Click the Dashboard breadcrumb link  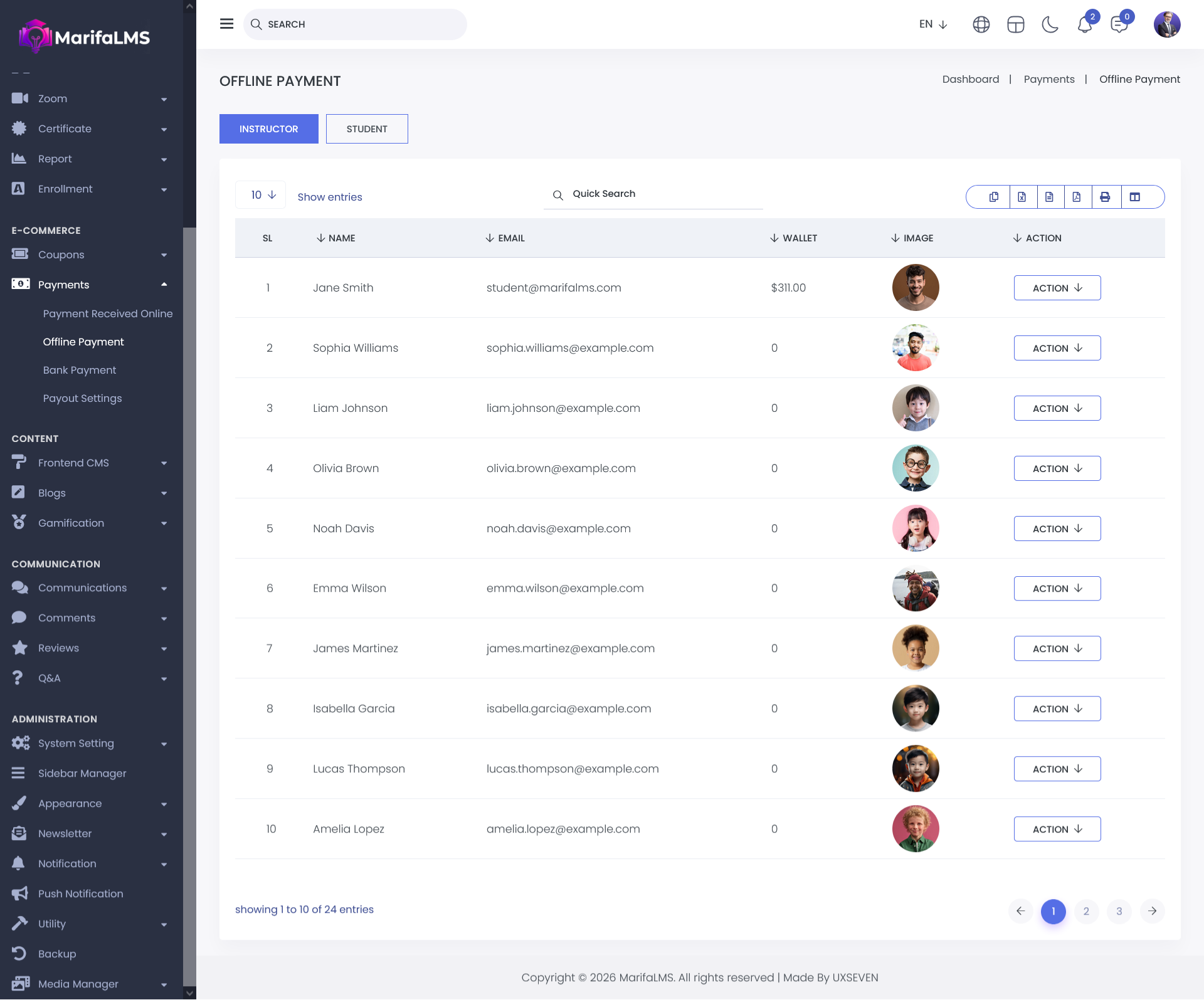click(971, 79)
